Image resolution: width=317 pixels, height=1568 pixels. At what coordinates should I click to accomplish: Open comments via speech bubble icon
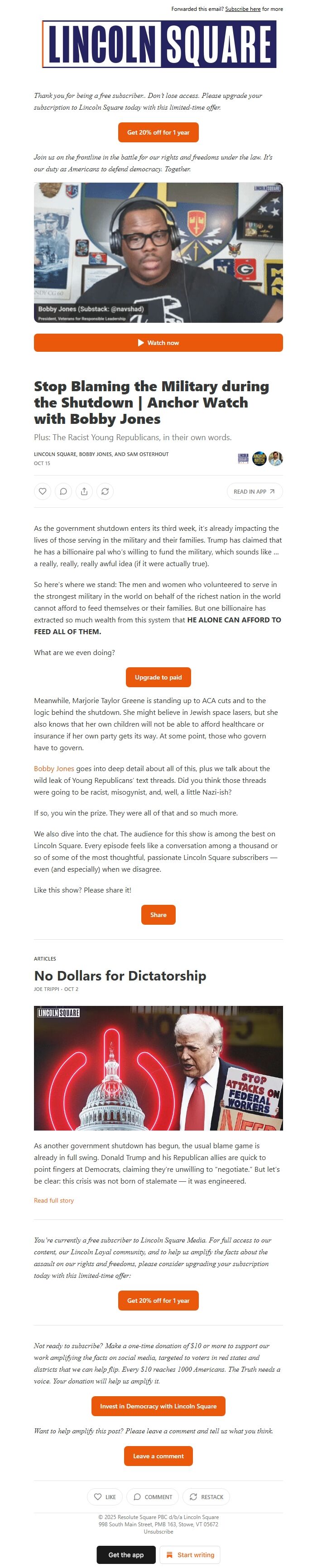click(63, 491)
